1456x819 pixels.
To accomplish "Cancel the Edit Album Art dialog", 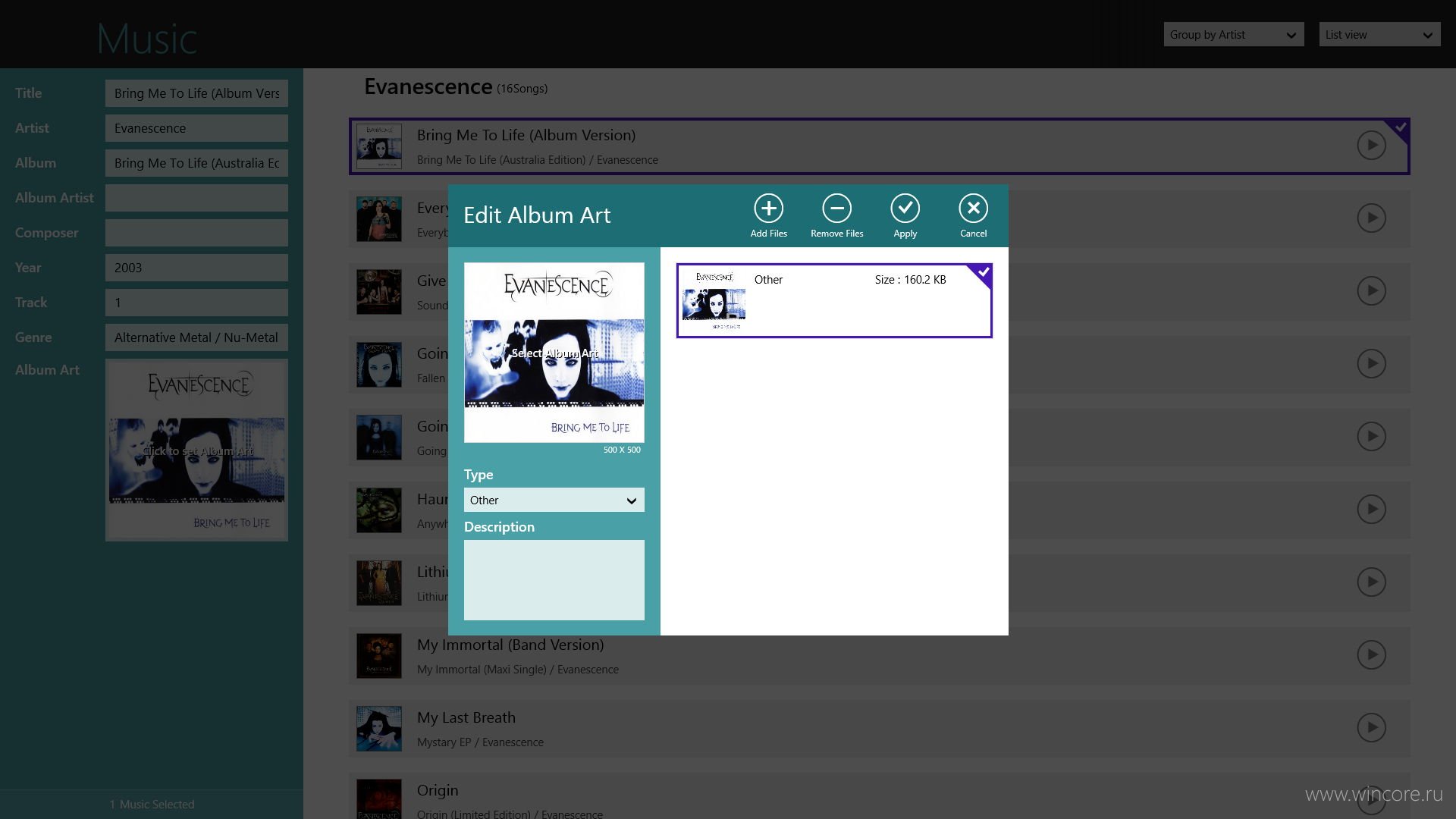I will click(x=973, y=209).
